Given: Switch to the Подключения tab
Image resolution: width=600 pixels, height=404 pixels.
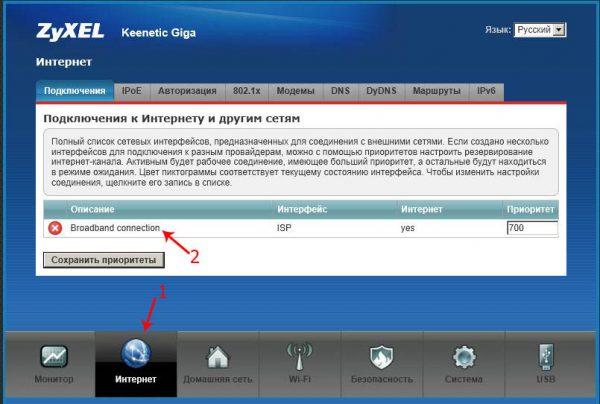Looking at the screenshot, I should 75,91.
